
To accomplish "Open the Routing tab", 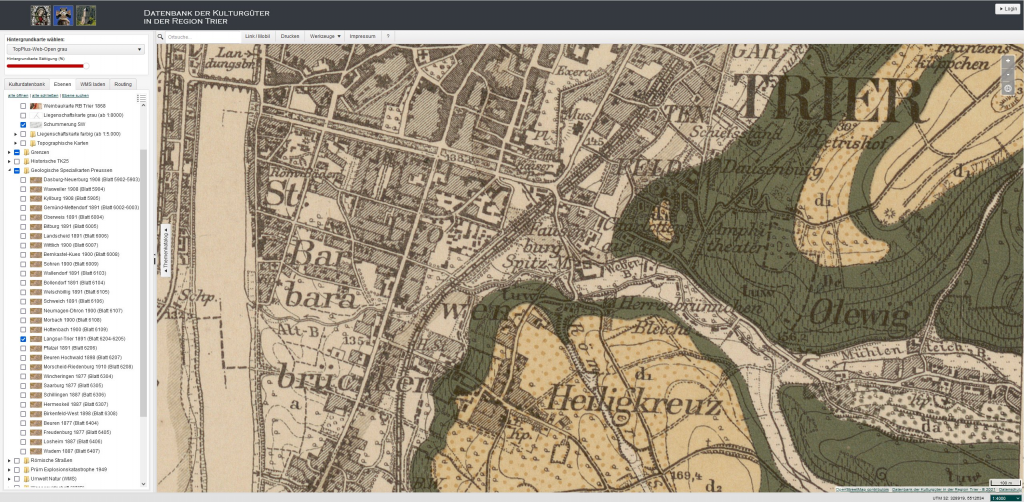I will (x=123, y=84).
